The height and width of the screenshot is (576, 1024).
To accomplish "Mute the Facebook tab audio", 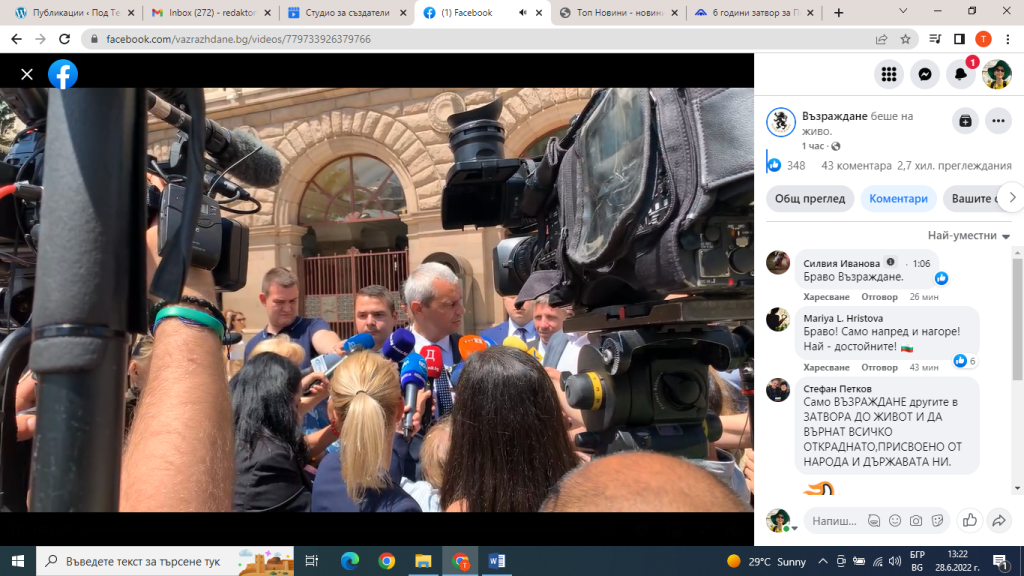I will (x=521, y=13).
